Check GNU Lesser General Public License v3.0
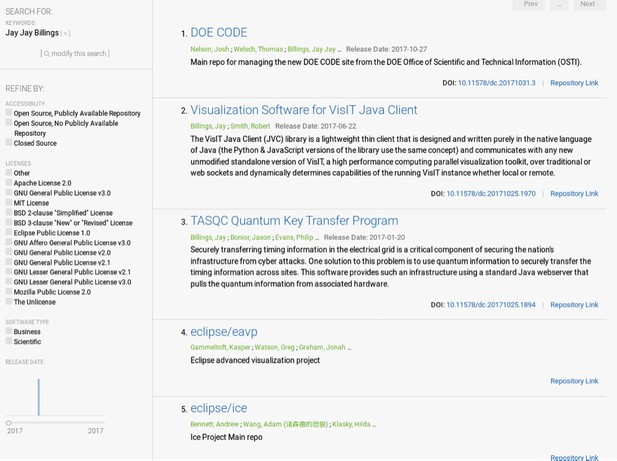Screen dimensions: 617x461 point(9,282)
